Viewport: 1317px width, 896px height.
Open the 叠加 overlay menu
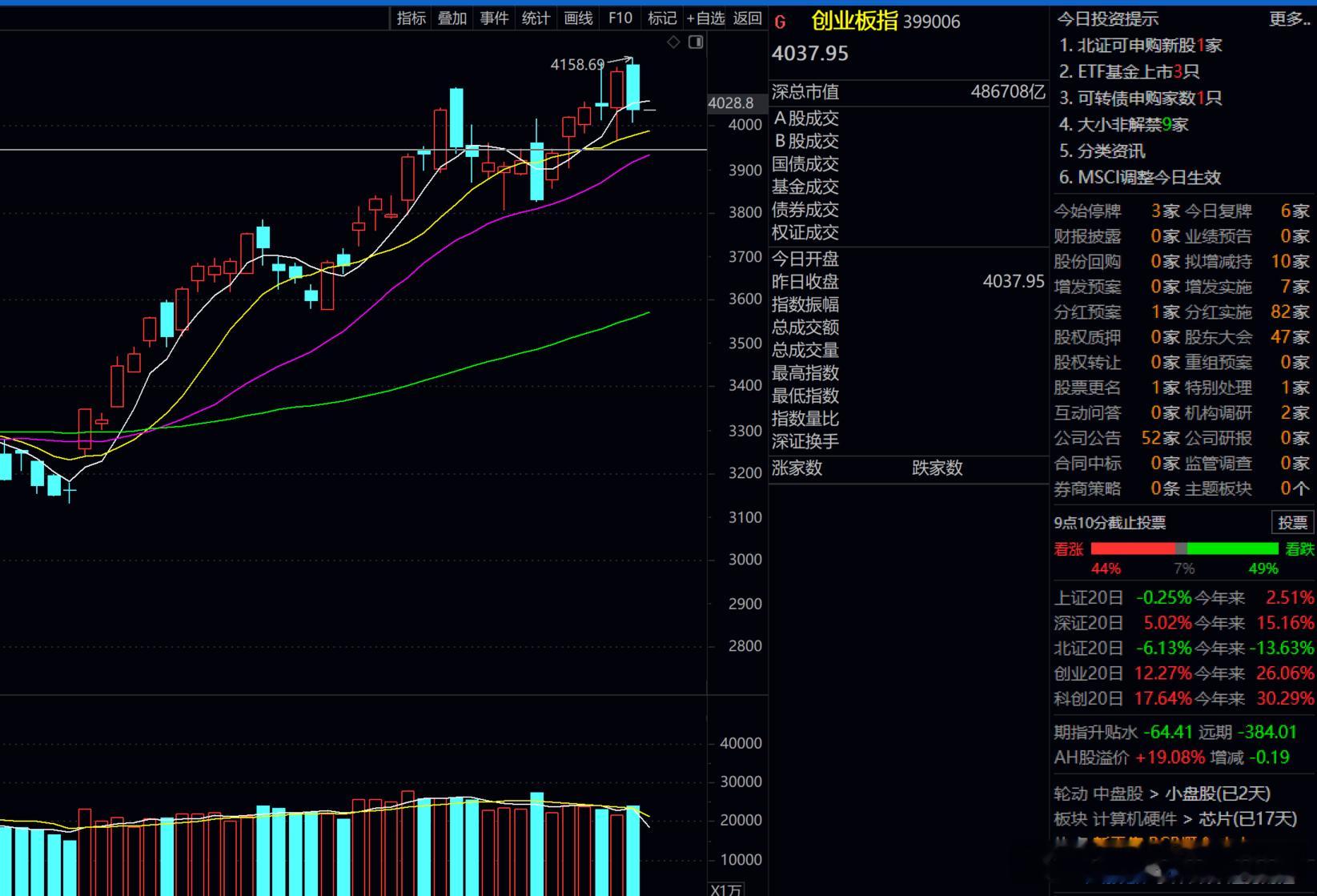point(452,18)
